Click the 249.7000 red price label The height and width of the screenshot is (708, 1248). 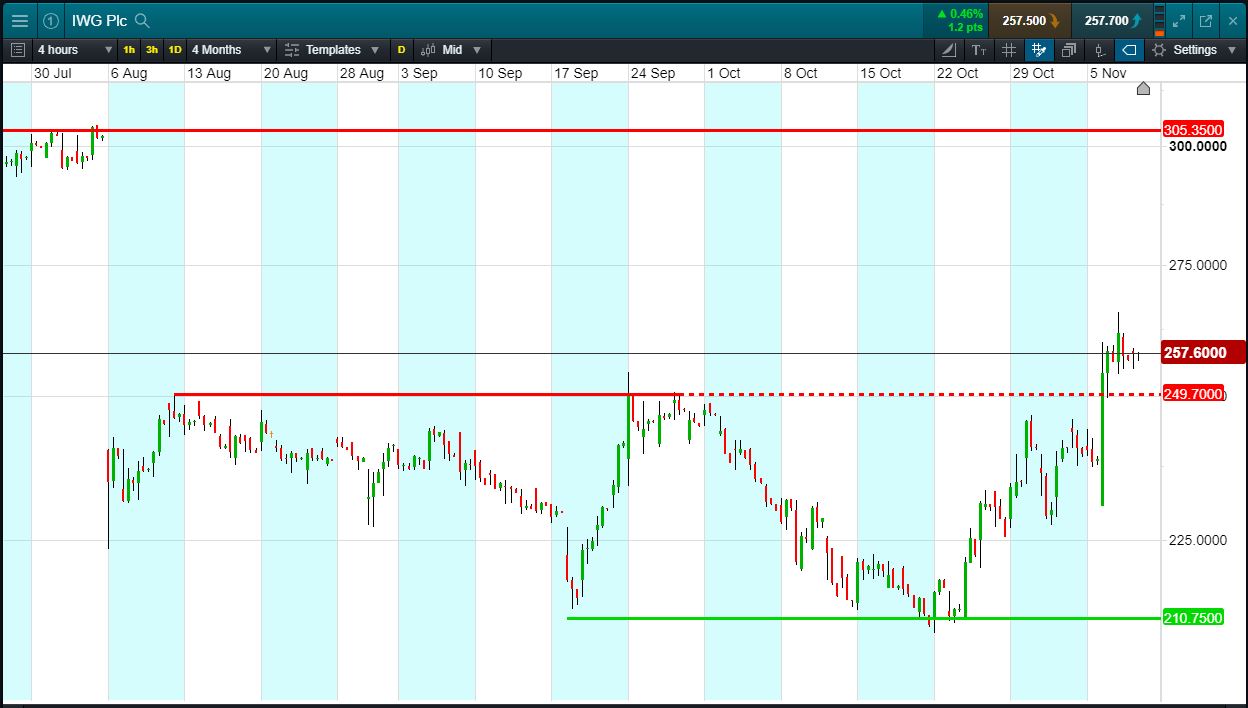[x=1193, y=394]
